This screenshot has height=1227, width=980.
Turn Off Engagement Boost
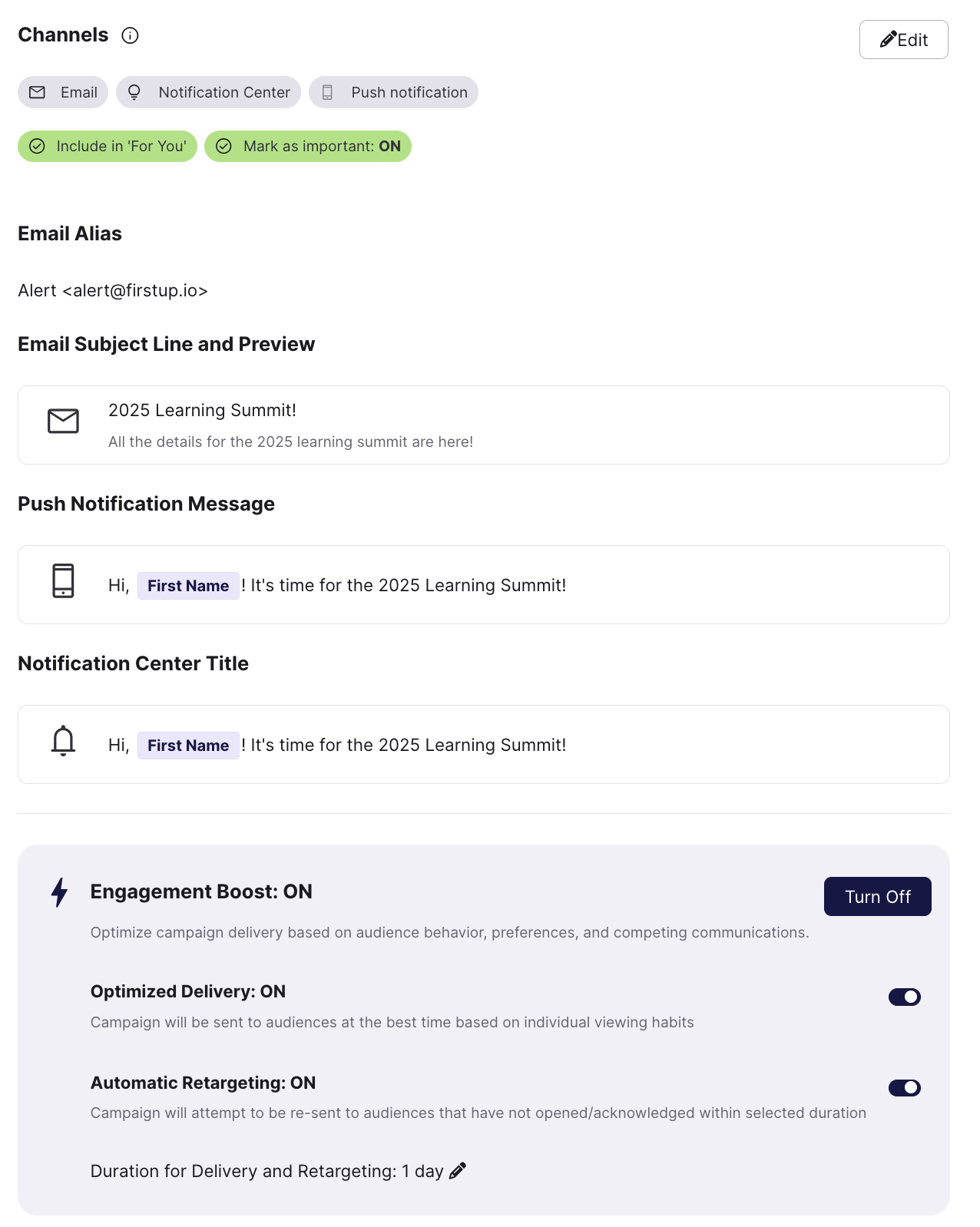pos(877,896)
